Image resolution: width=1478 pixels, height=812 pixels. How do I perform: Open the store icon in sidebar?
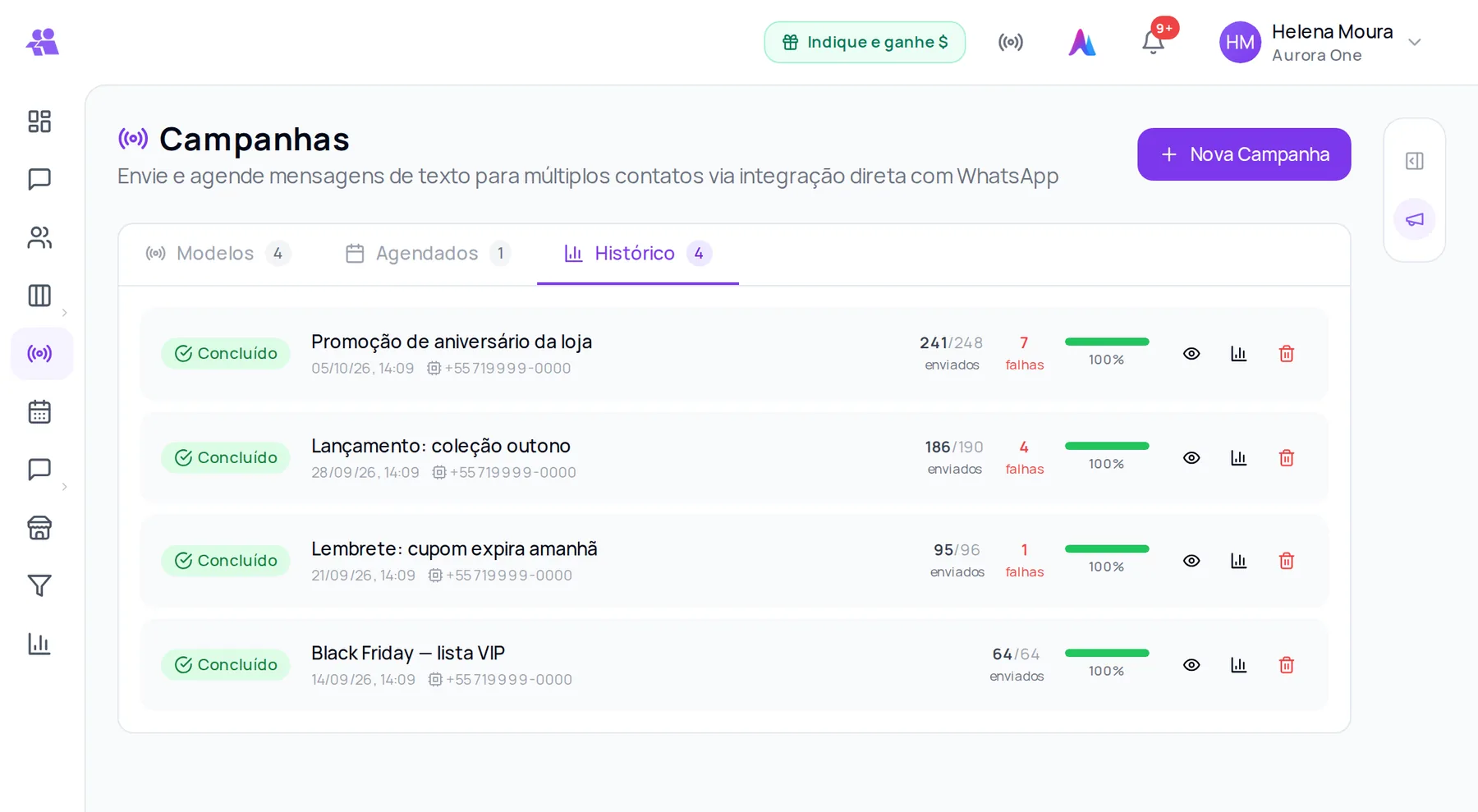[39, 528]
